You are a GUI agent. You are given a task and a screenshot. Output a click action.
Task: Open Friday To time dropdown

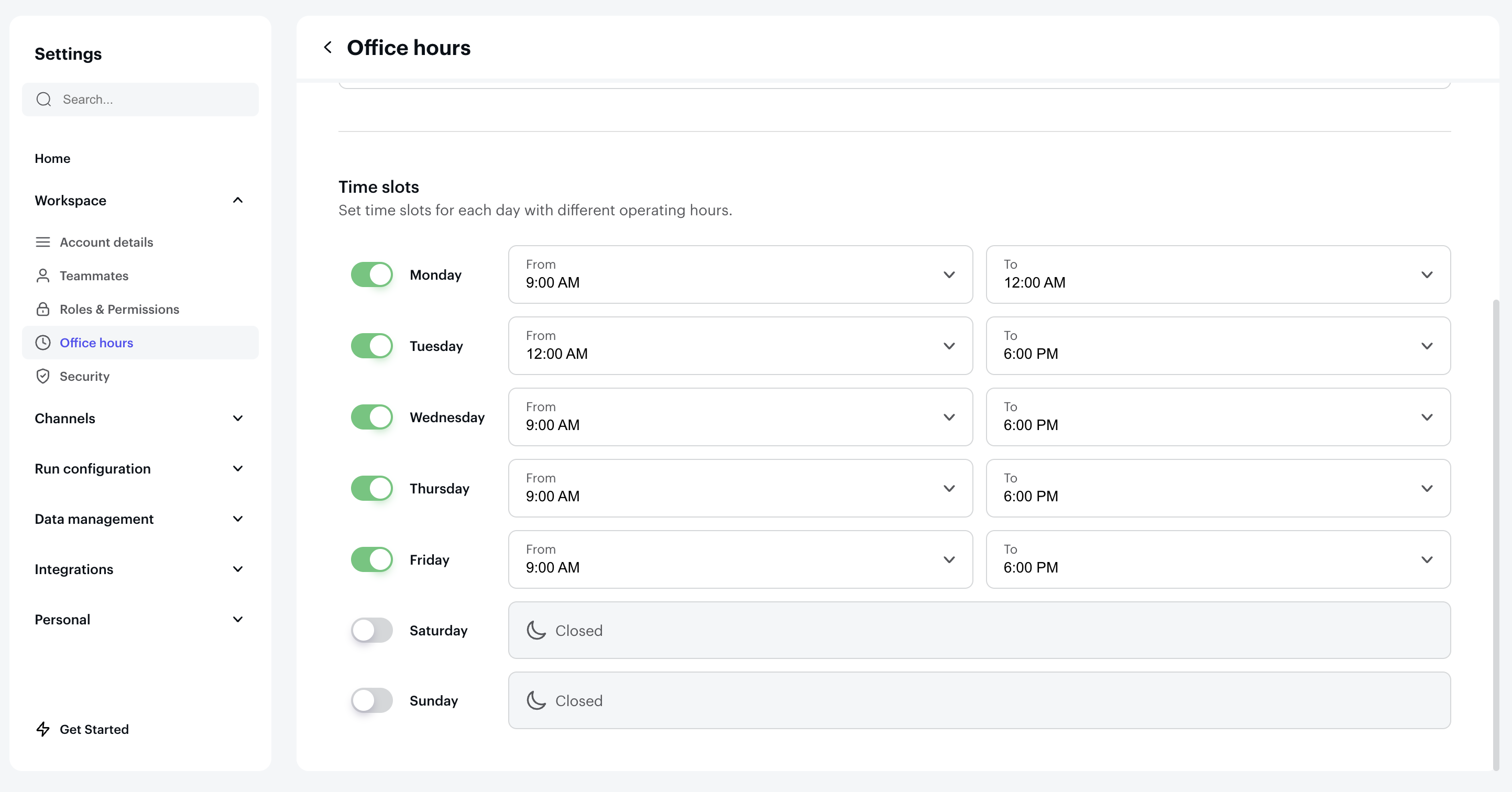click(1218, 559)
